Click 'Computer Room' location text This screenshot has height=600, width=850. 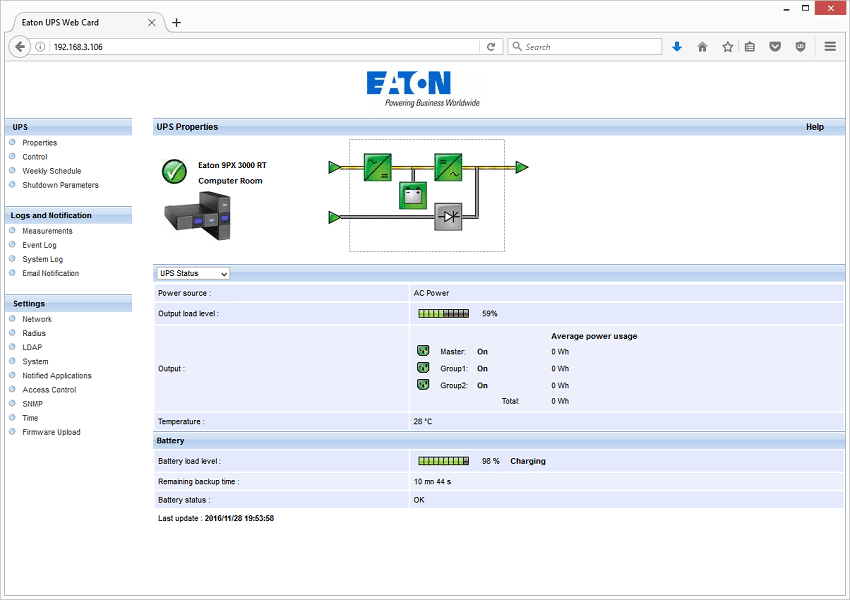pyautogui.click(x=230, y=181)
